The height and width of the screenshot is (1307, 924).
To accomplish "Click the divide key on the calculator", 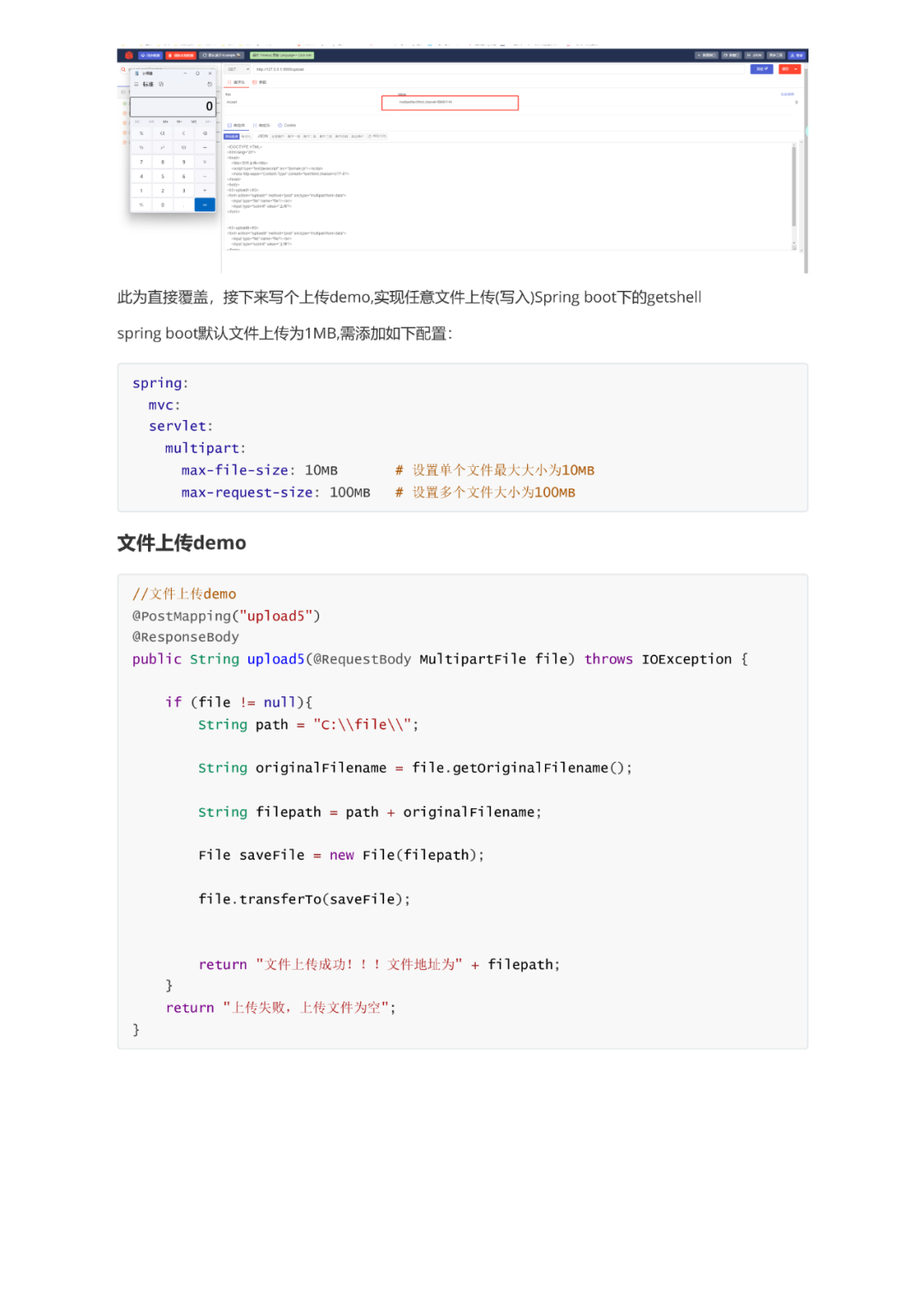I will pos(205,147).
